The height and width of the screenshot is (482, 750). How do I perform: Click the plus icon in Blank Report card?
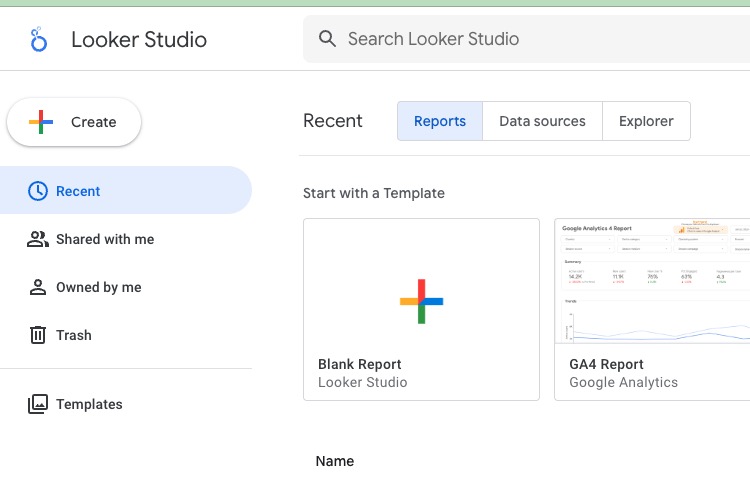click(421, 301)
